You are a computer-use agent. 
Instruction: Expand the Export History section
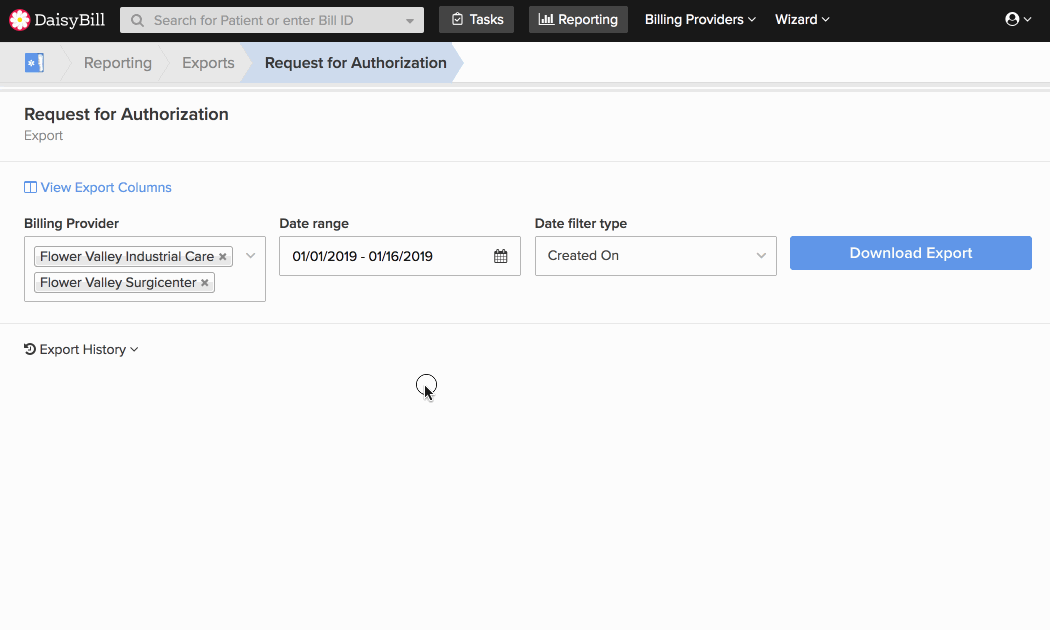coord(81,349)
